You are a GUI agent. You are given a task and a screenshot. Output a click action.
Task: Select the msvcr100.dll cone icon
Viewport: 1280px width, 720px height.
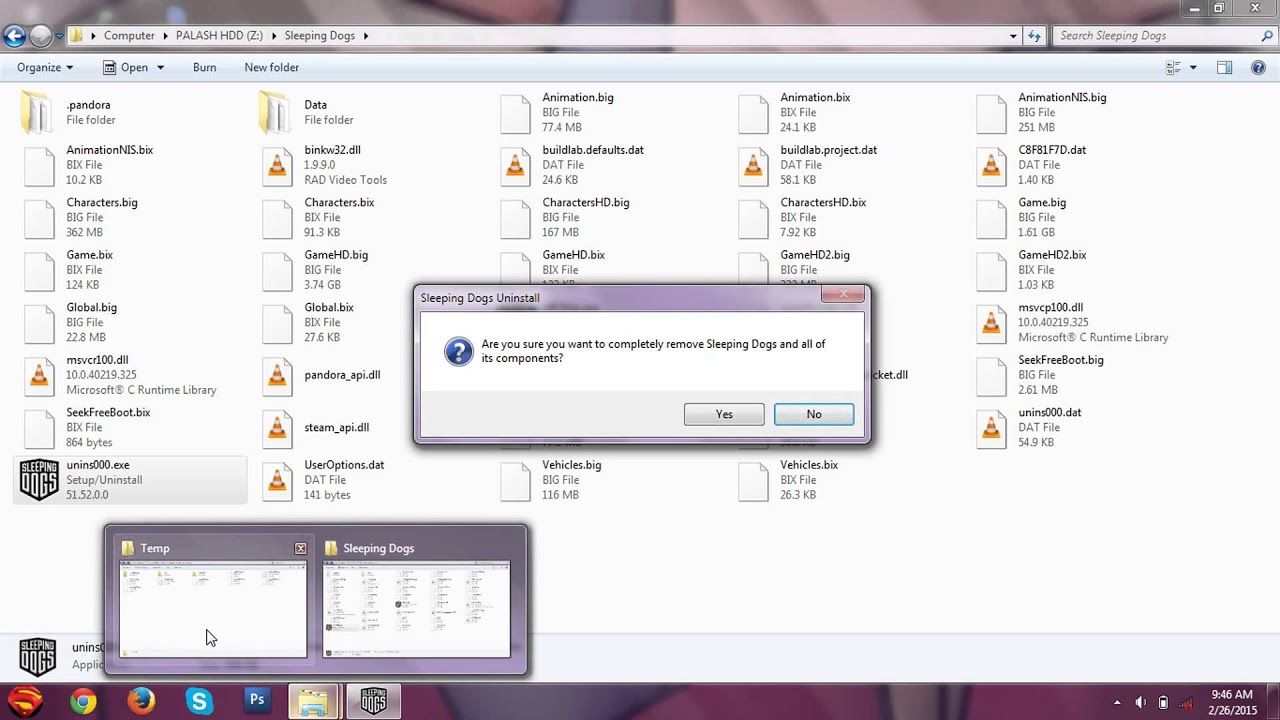coord(39,376)
